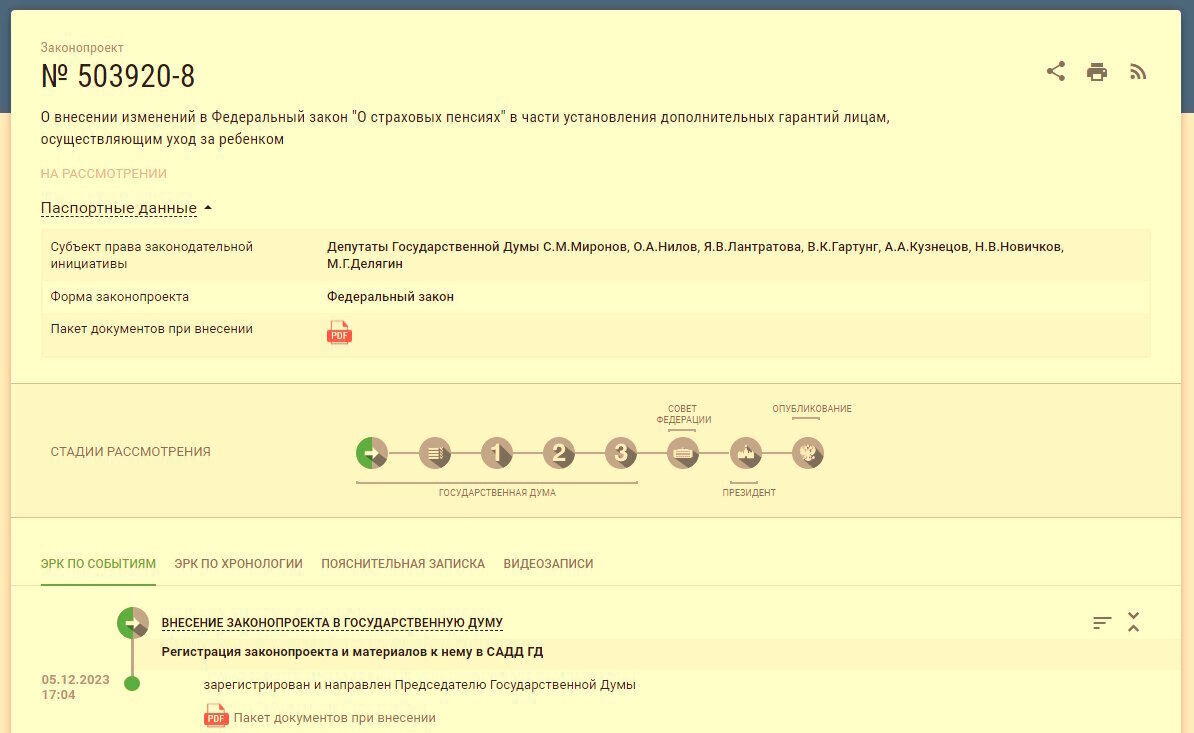Collapse all events with chevrons icon

click(1133, 622)
